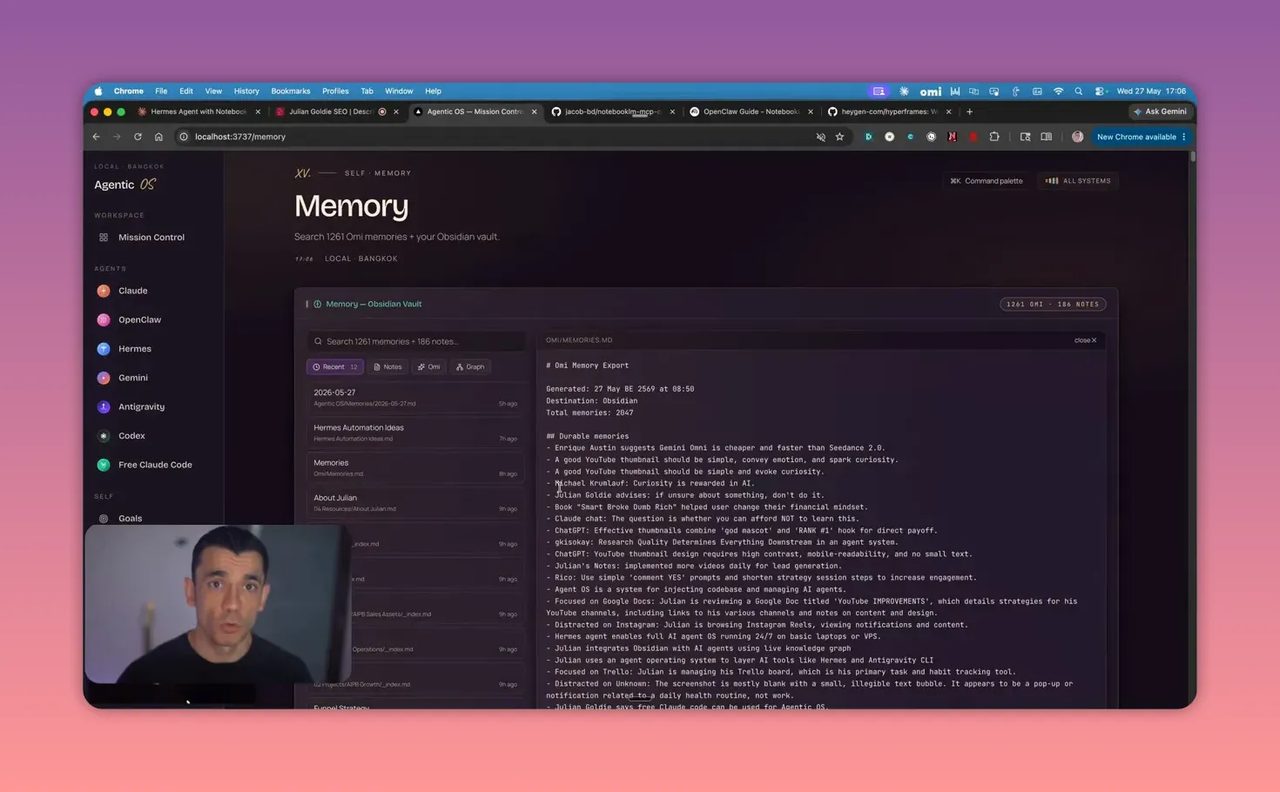The width and height of the screenshot is (1280, 792).
Task: Select the Notes filter
Action: coord(388,367)
